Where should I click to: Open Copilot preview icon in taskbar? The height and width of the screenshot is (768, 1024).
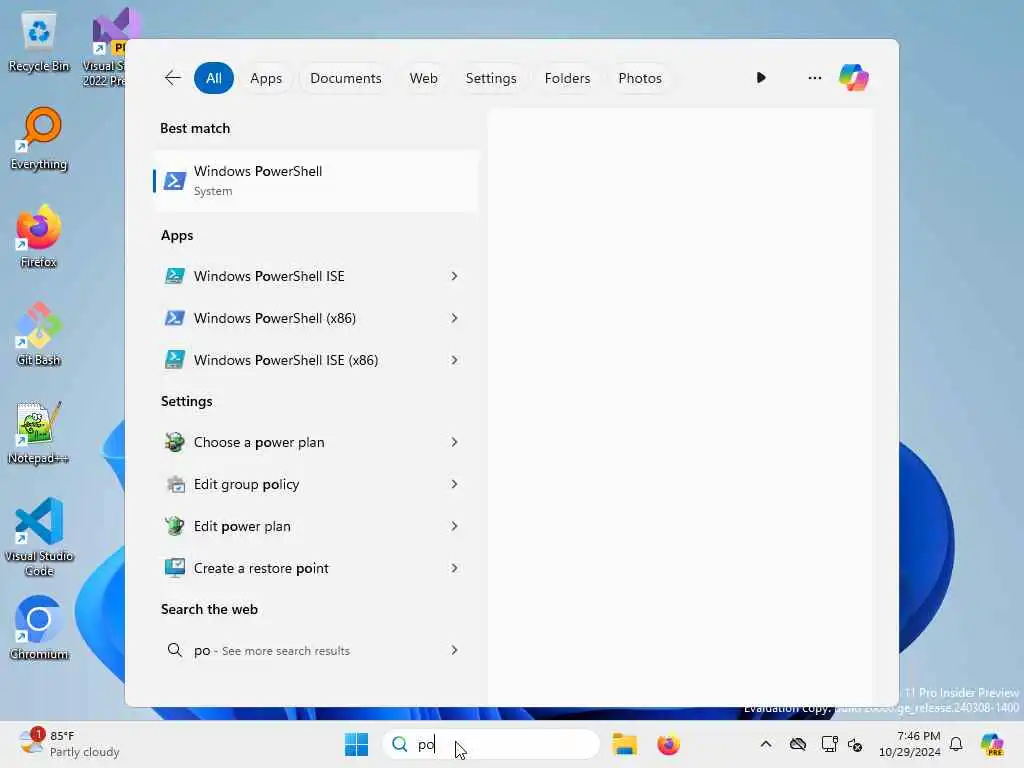(991, 744)
